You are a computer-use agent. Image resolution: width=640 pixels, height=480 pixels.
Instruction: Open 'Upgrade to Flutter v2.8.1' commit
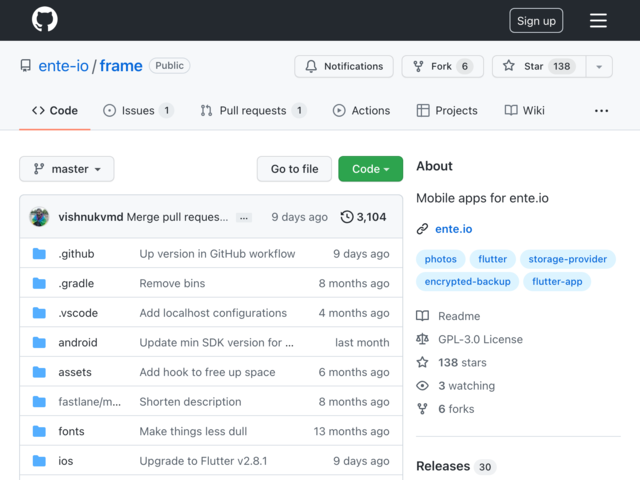click(203, 461)
